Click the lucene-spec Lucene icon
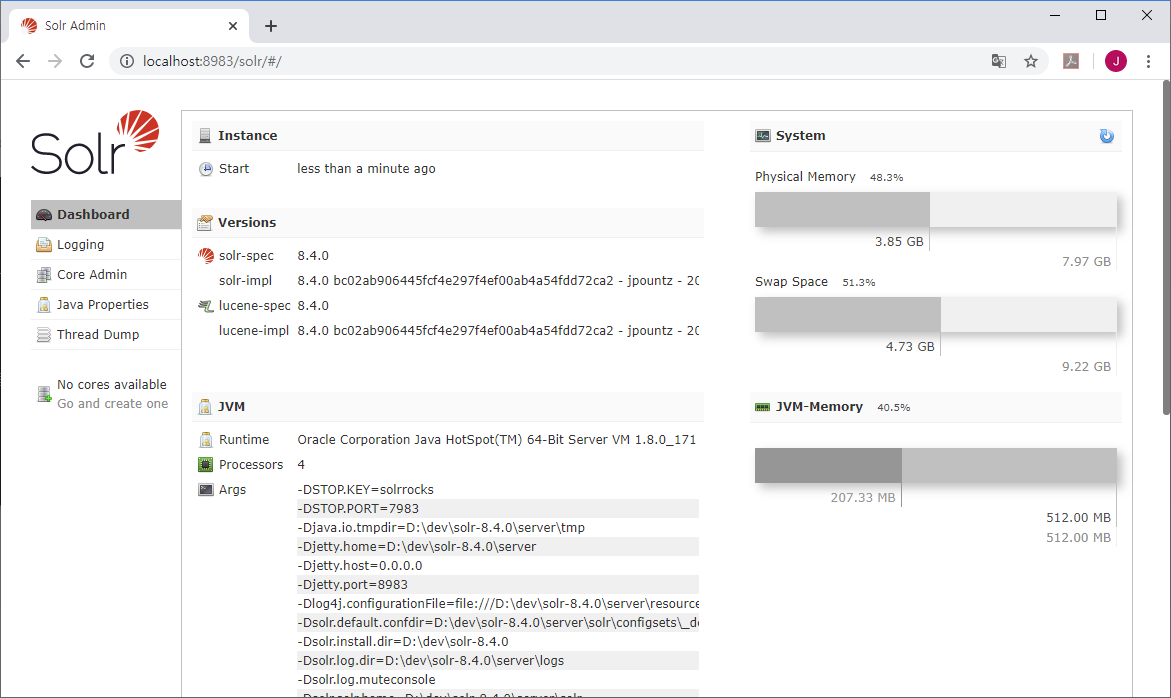1171x698 pixels. click(205, 305)
